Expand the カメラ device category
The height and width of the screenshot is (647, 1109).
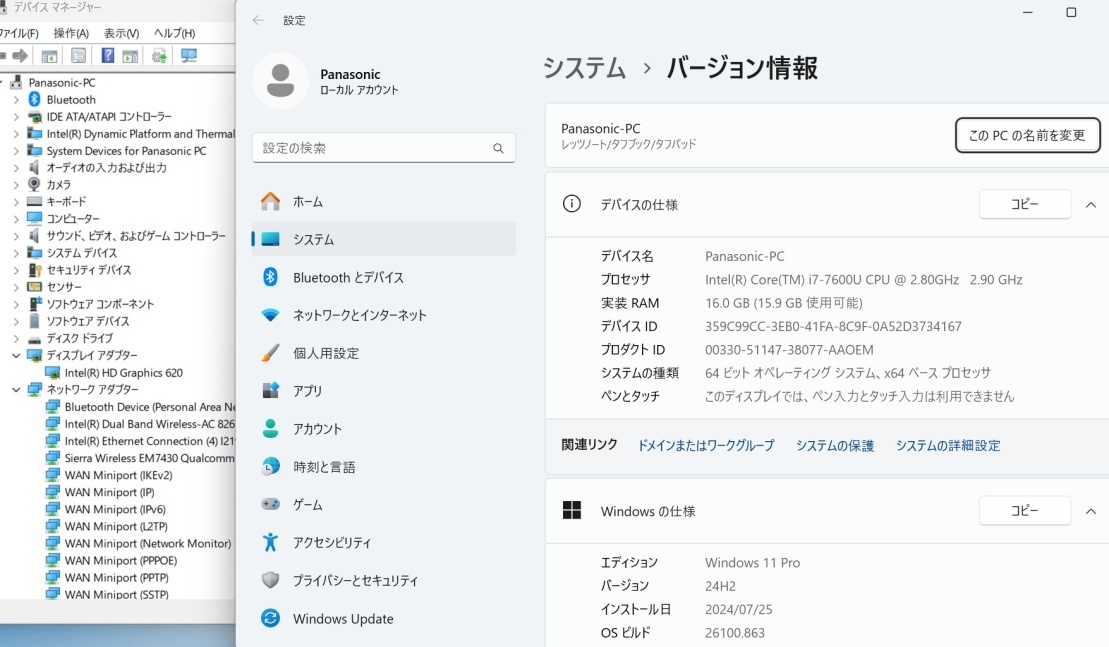[16, 185]
